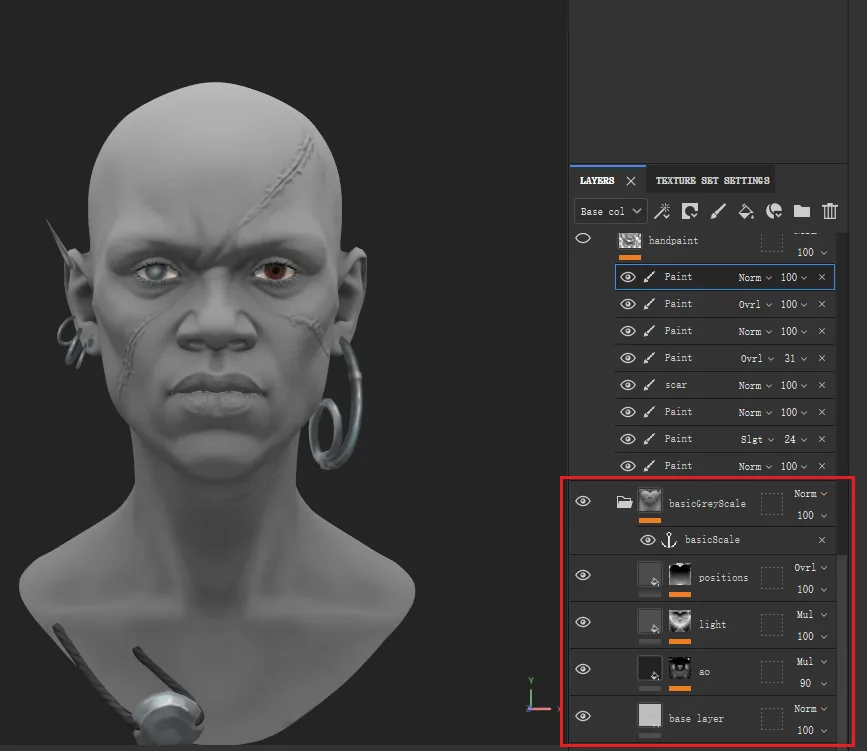Hide the base layer
The image size is (867, 751).
pyautogui.click(x=583, y=716)
